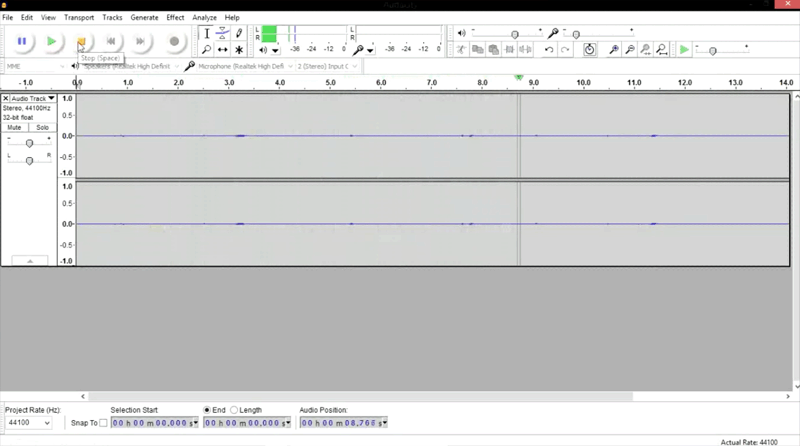Select the Length radio button
This screenshot has width=800, height=446.
235,410
